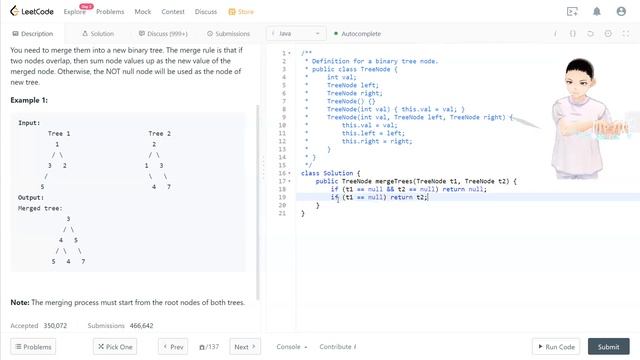Switch to the Submissions tab
Image resolution: width=640 pixels, height=360 pixels.
pyautogui.click(x=228, y=34)
